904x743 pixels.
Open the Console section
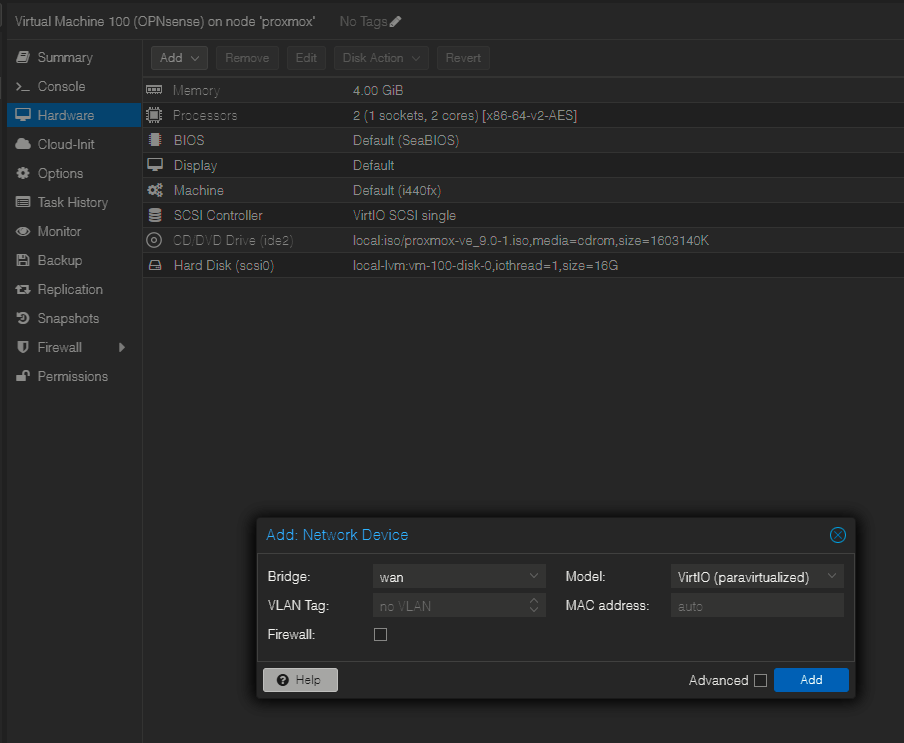(x=74, y=86)
